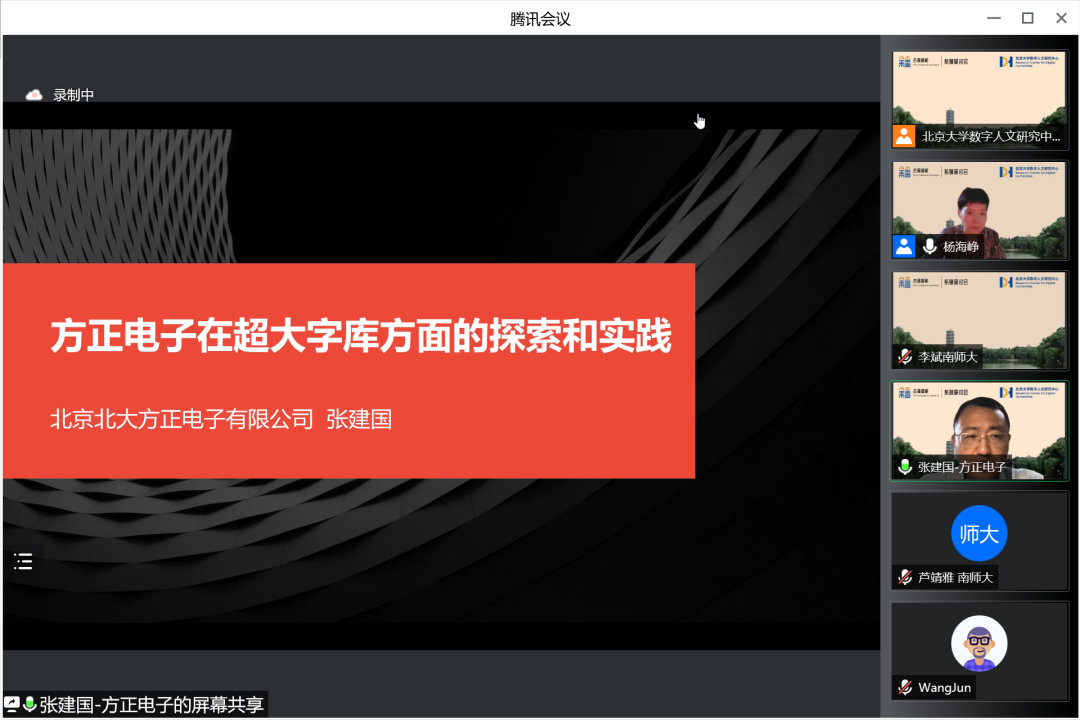
Task: Click the muted microphone icon next to 芦靖雅 南师大
Action: pos(905,577)
